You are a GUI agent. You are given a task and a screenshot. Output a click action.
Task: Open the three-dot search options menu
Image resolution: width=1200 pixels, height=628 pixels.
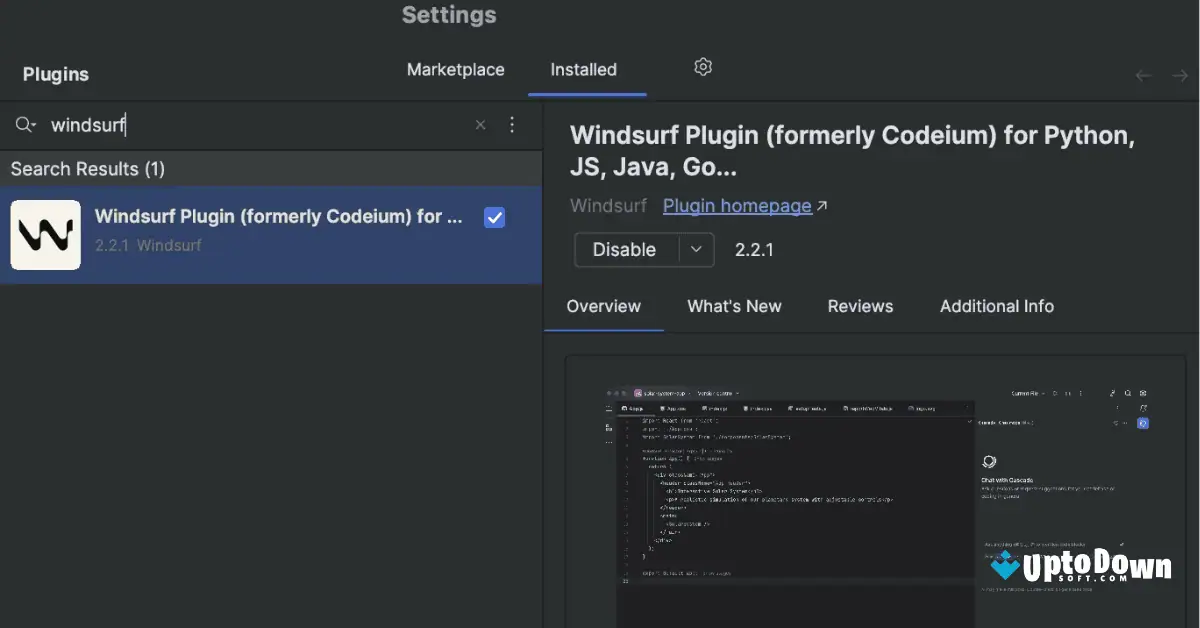(512, 125)
